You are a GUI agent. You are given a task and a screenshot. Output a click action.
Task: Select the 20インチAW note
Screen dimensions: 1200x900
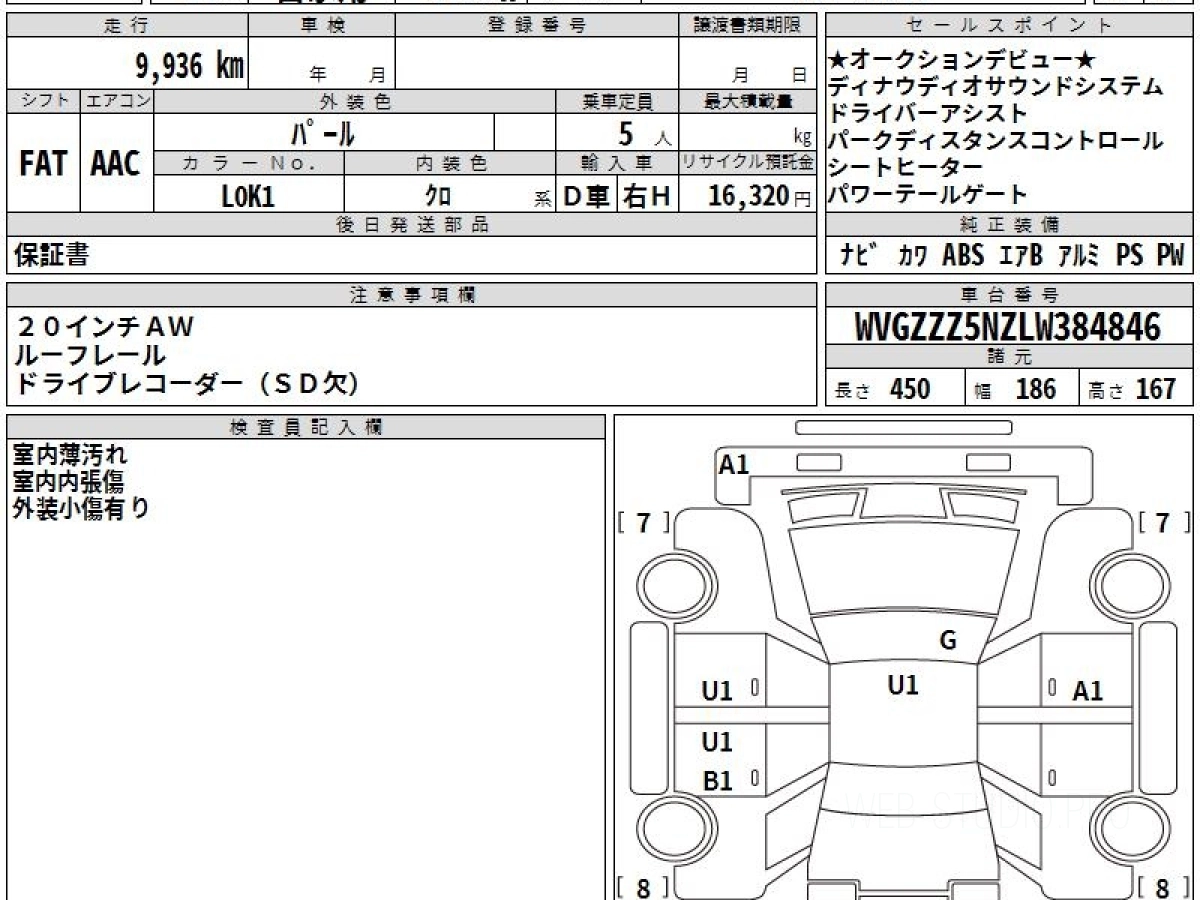(x=105, y=327)
